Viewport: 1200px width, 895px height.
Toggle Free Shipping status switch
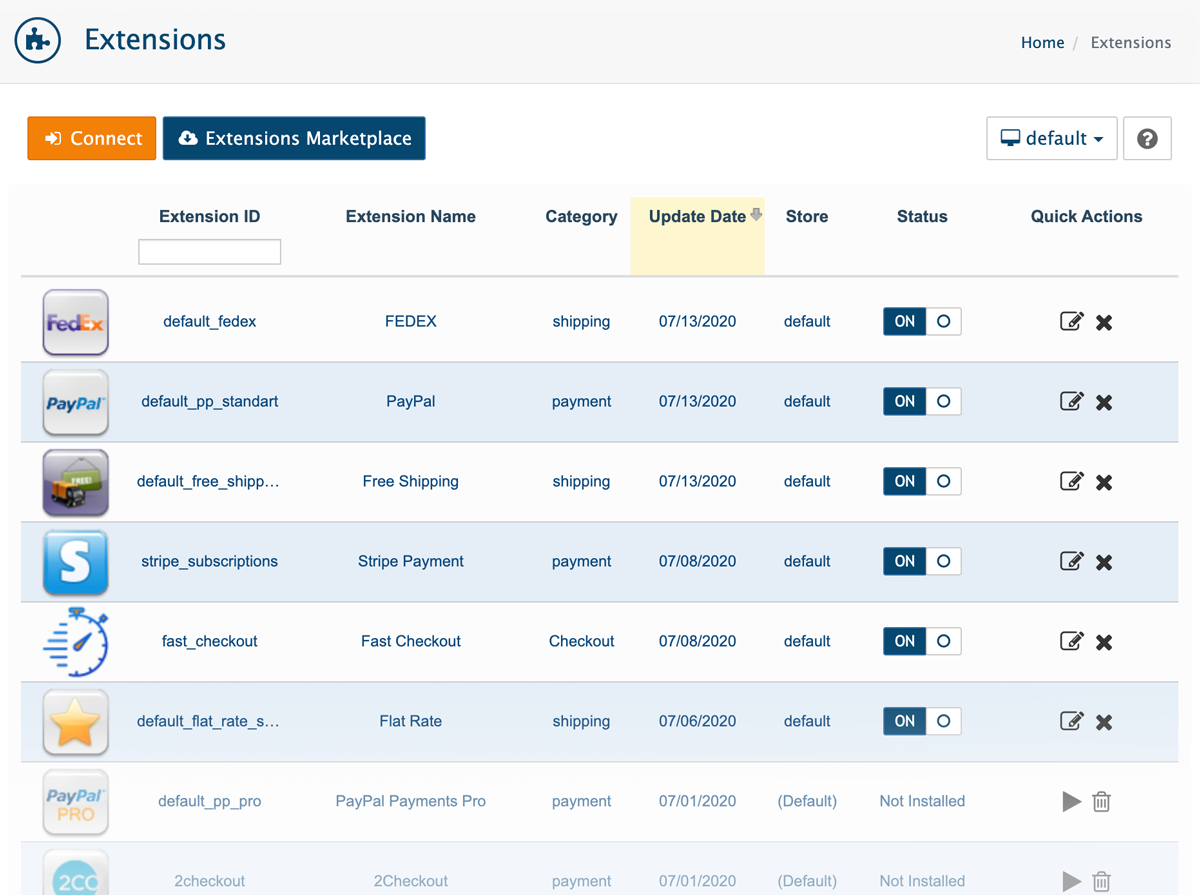click(x=922, y=481)
